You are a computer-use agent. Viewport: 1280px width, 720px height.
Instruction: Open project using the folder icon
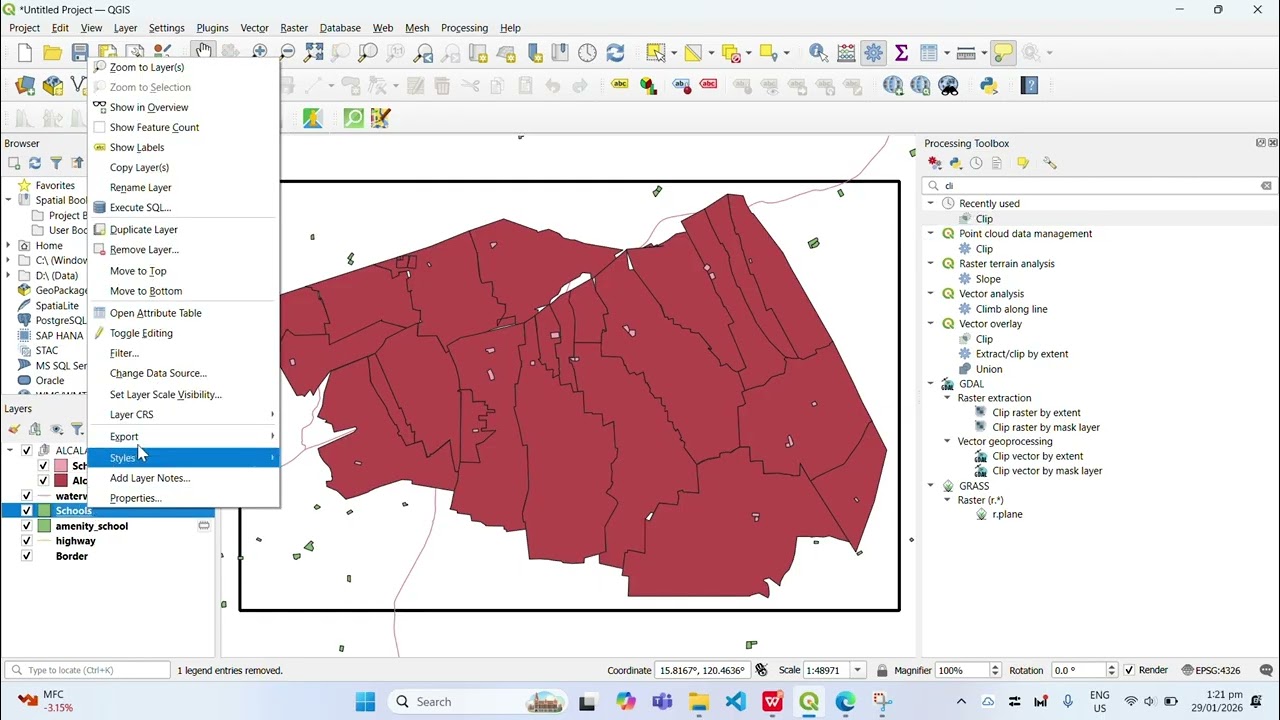pos(52,53)
